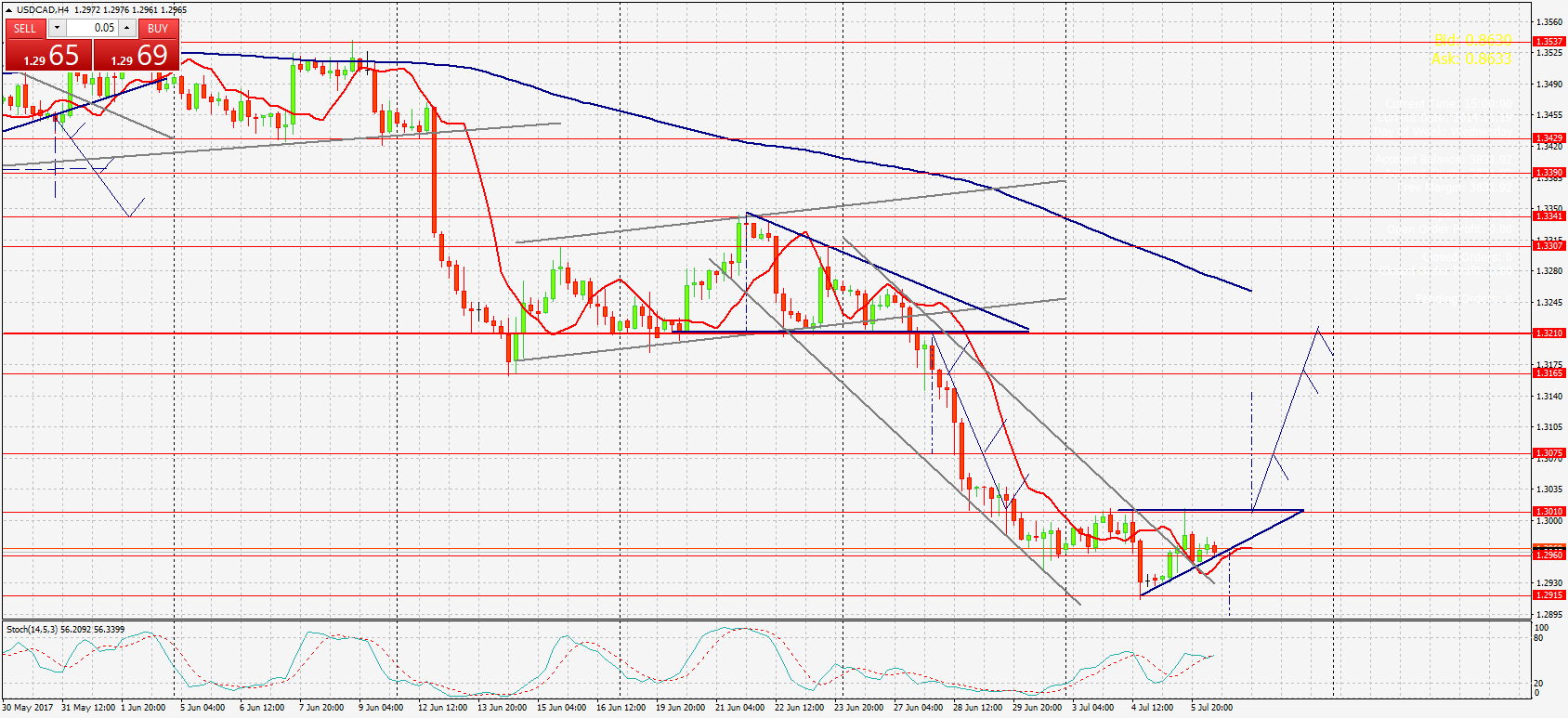Decrease lot volume with down arrow
Screen dimensions: 1568x718
[57, 28]
